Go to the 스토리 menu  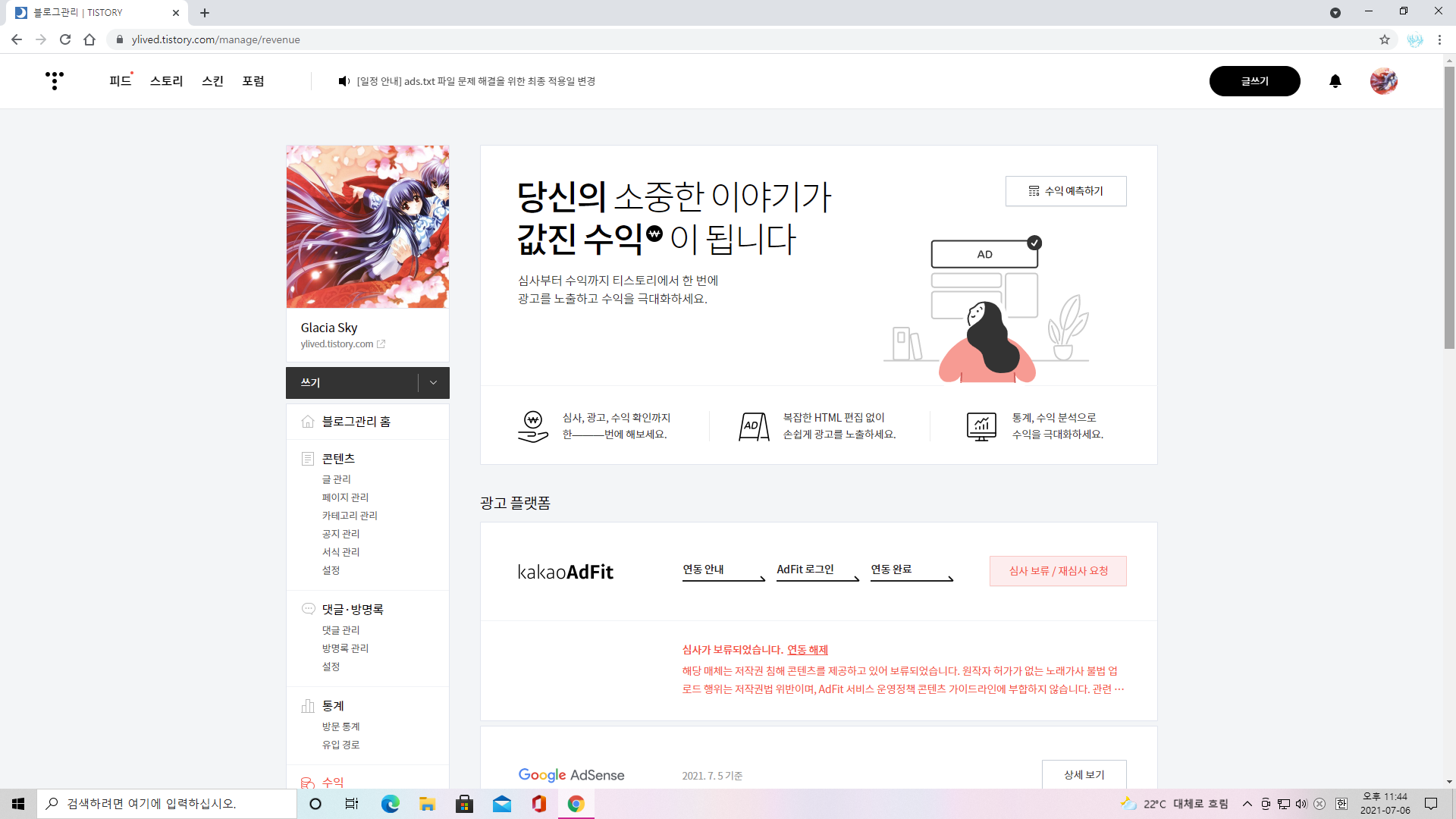tap(166, 81)
